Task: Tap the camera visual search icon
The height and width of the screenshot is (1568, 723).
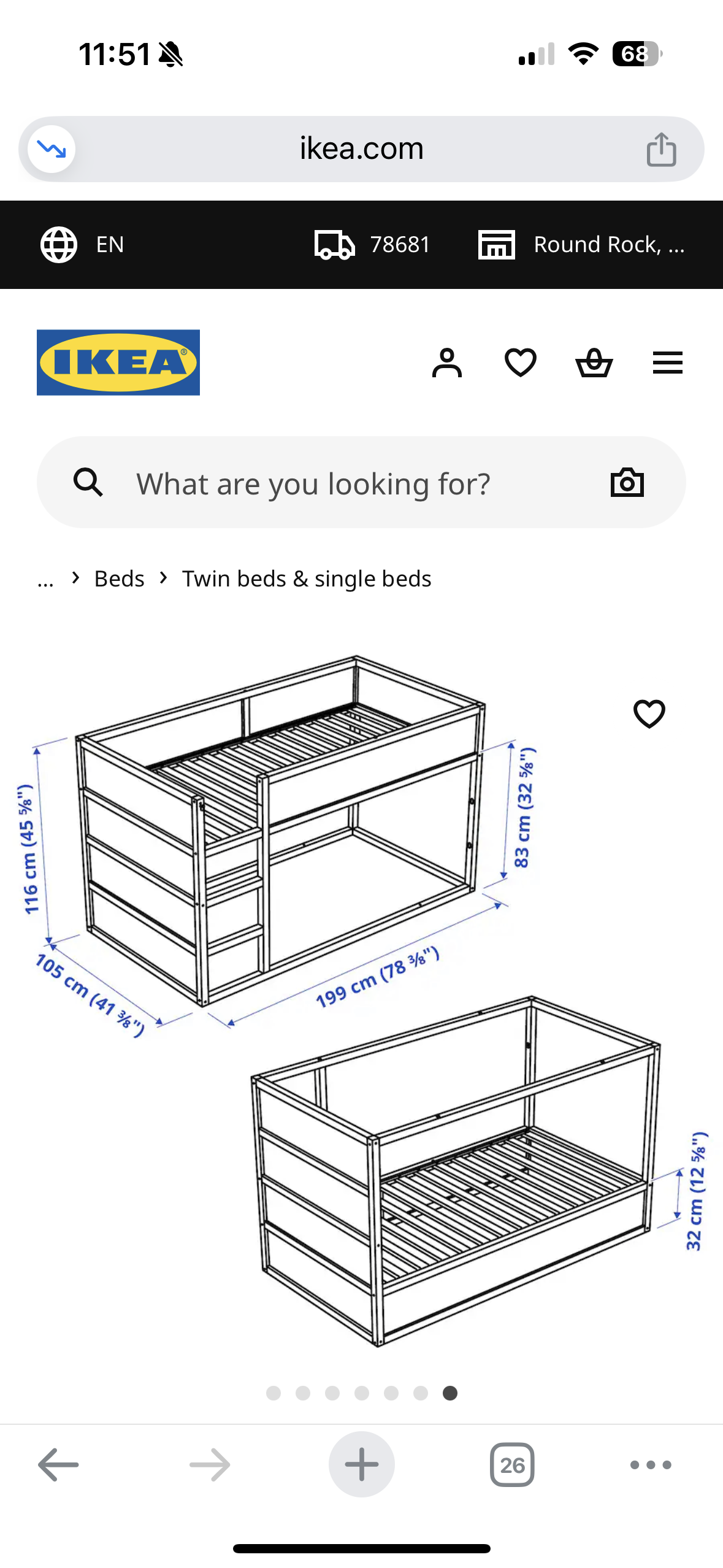Action: click(x=627, y=482)
